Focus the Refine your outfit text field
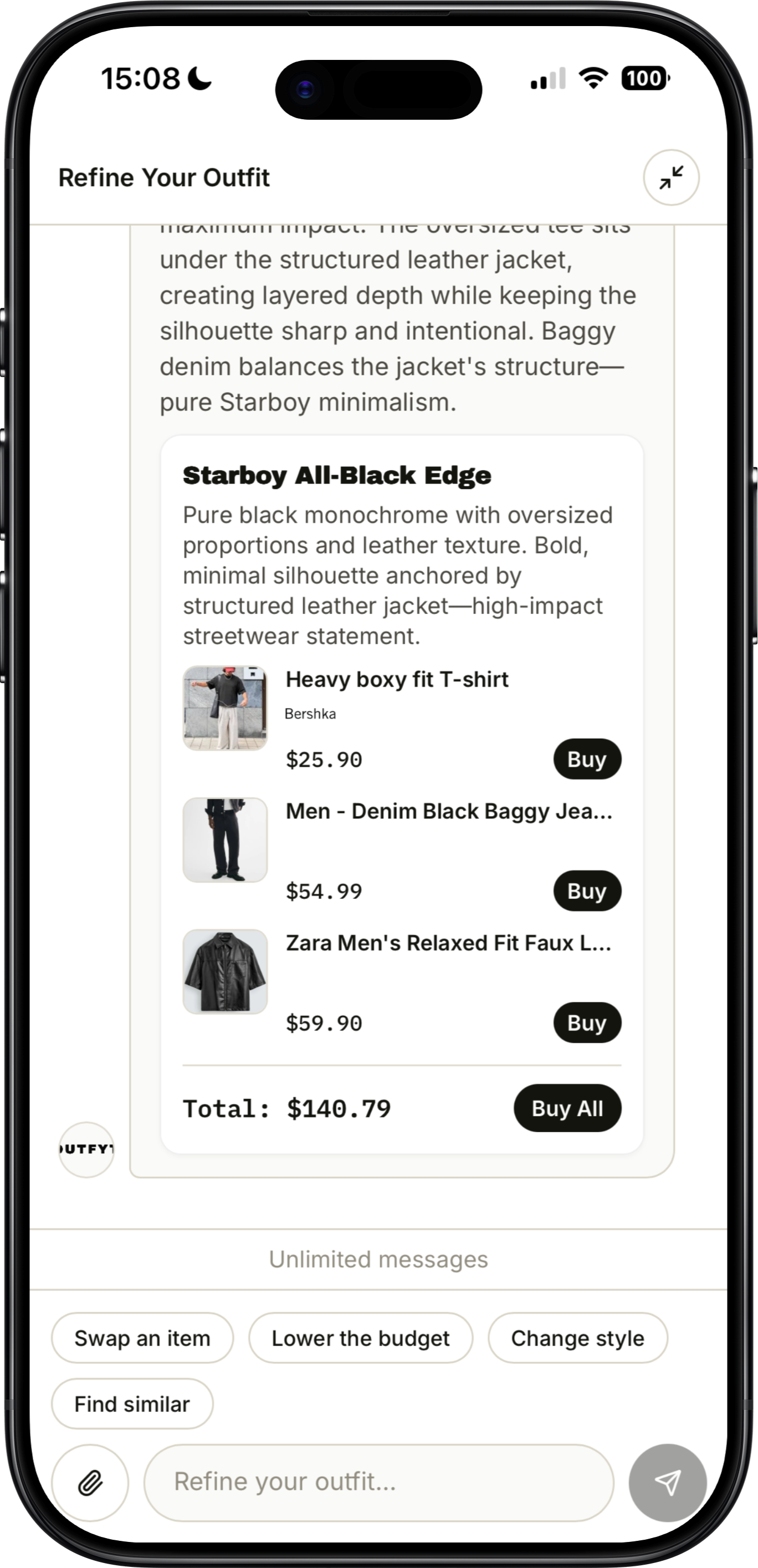The height and width of the screenshot is (1568, 758). point(378,1482)
